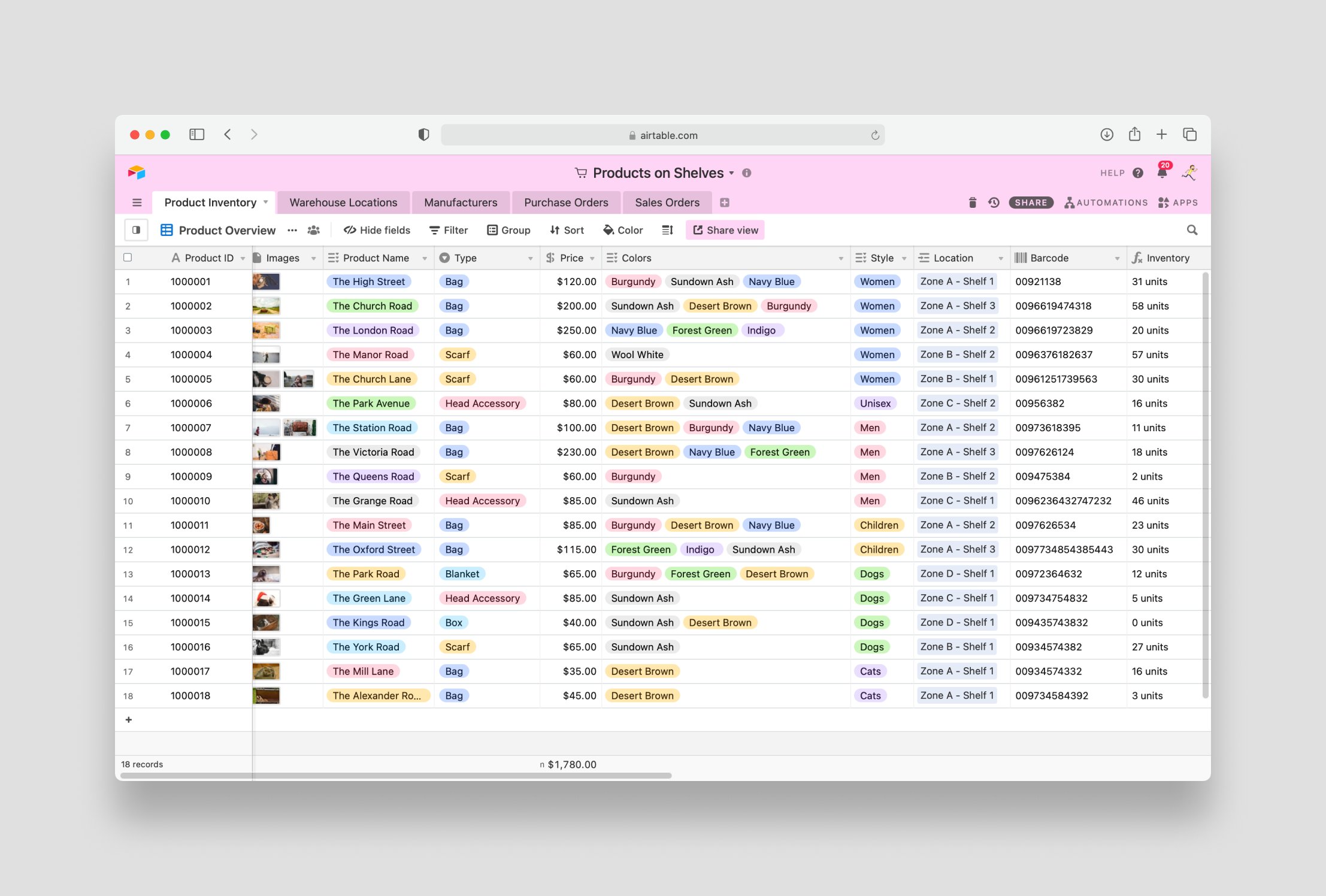Click the SHARE pill button
This screenshot has width=1326, height=896.
[1031, 202]
